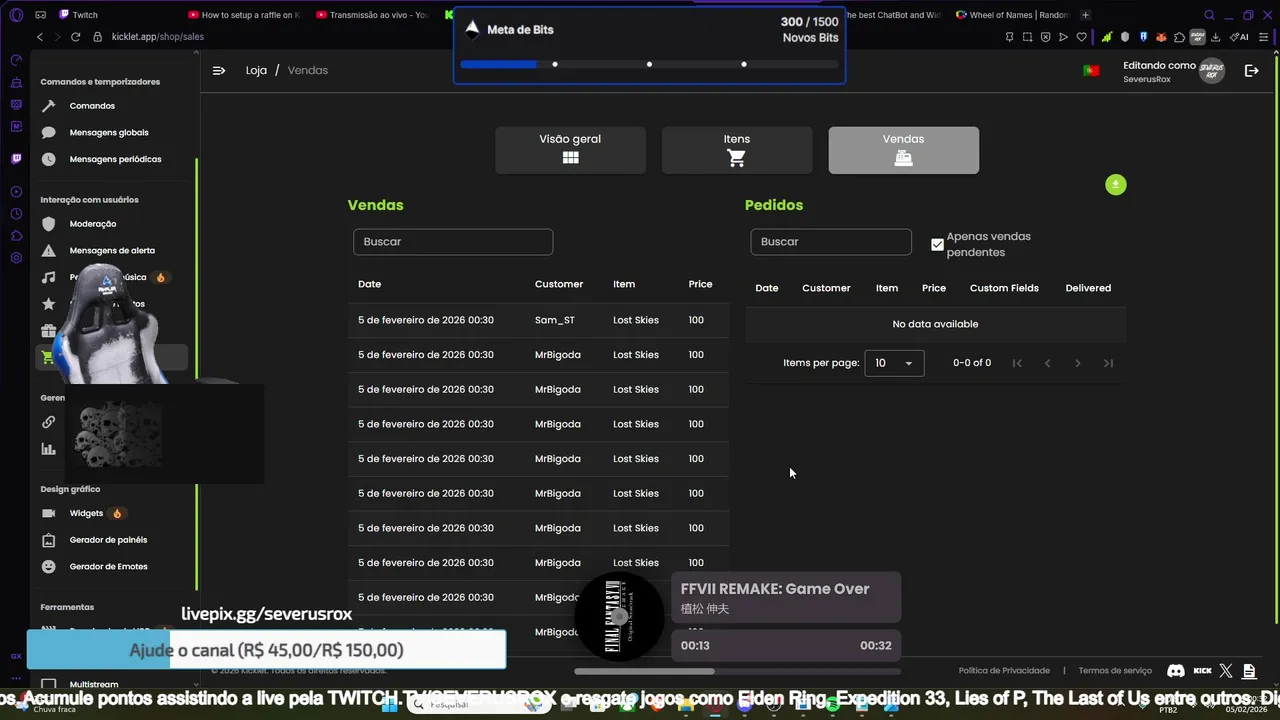Focus the Vendas Buscar search field

point(453,242)
